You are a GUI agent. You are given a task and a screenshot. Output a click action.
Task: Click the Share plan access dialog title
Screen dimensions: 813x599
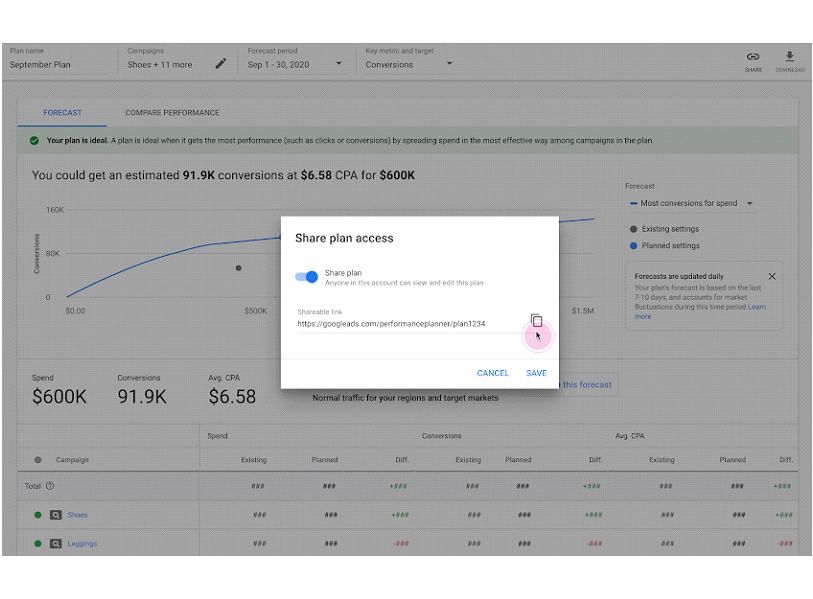pos(344,238)
